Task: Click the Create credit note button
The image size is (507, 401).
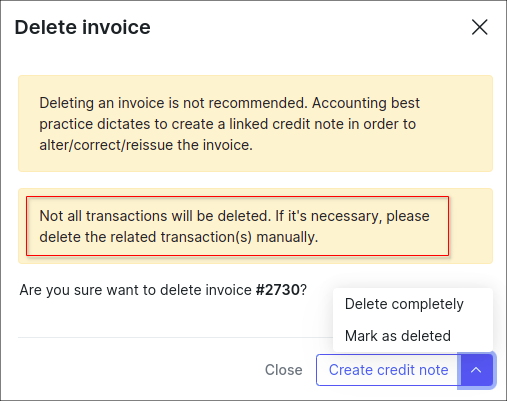Action: pyautogui.click(x=389, y=370)
